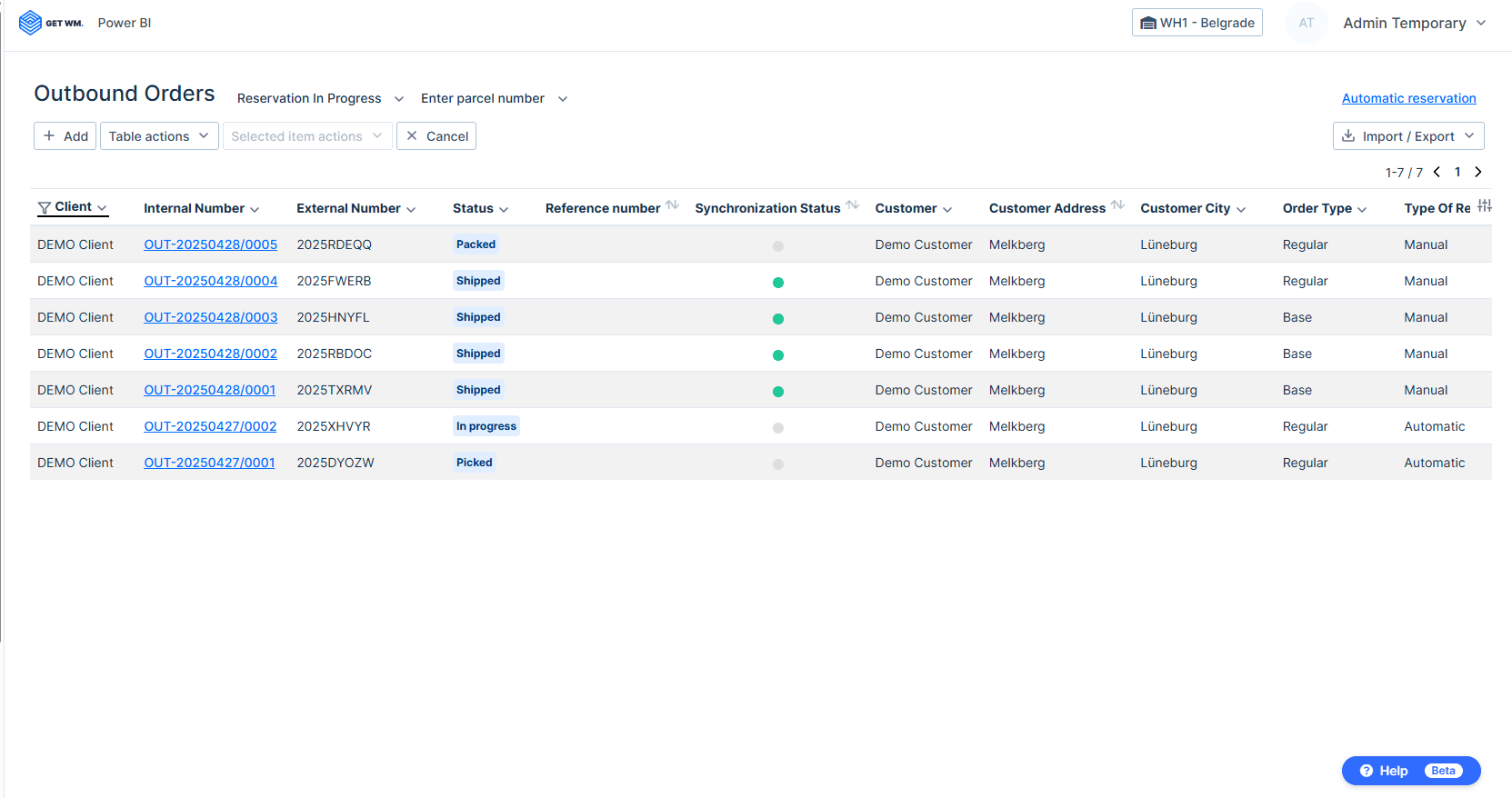This screenshot has height=798, width=1512.
Task: Expand the Table actions dropdown
Action: point(159,136)
